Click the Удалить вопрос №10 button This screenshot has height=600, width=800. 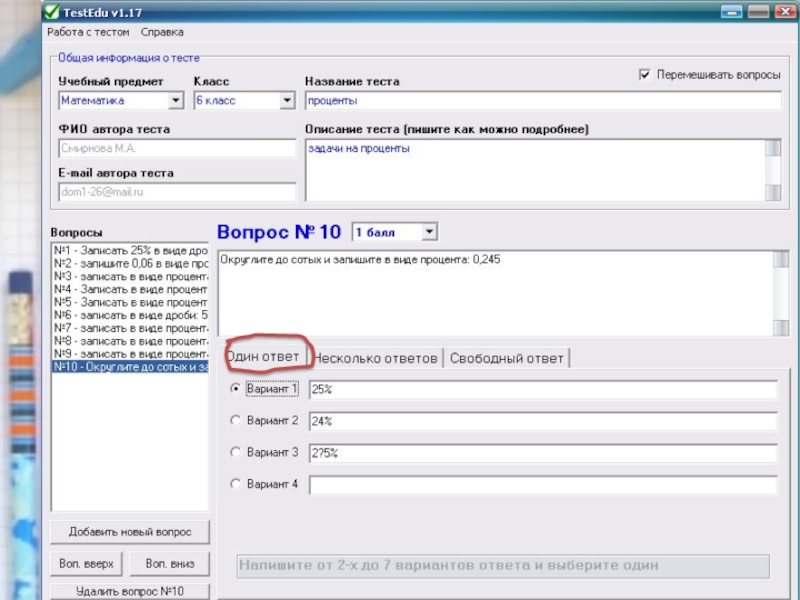pos(130,591)
